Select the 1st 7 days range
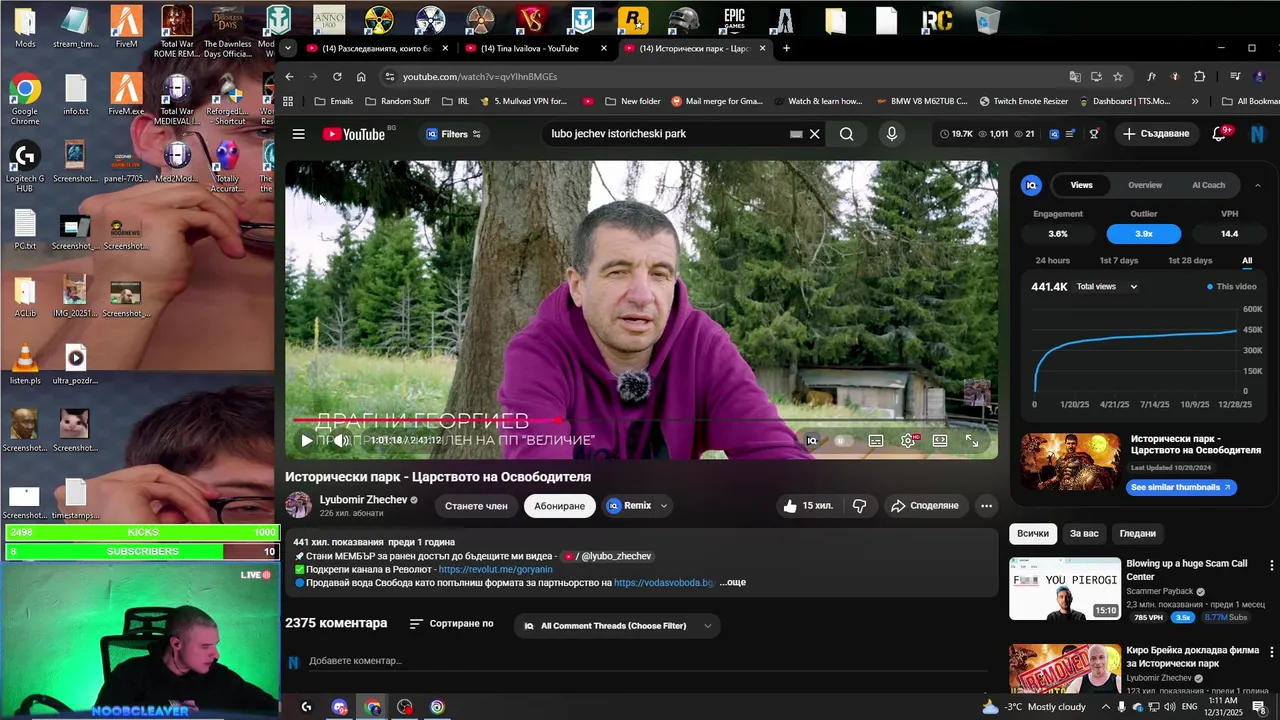This screenshot has height=720, width=1280. coord(1119,261)
